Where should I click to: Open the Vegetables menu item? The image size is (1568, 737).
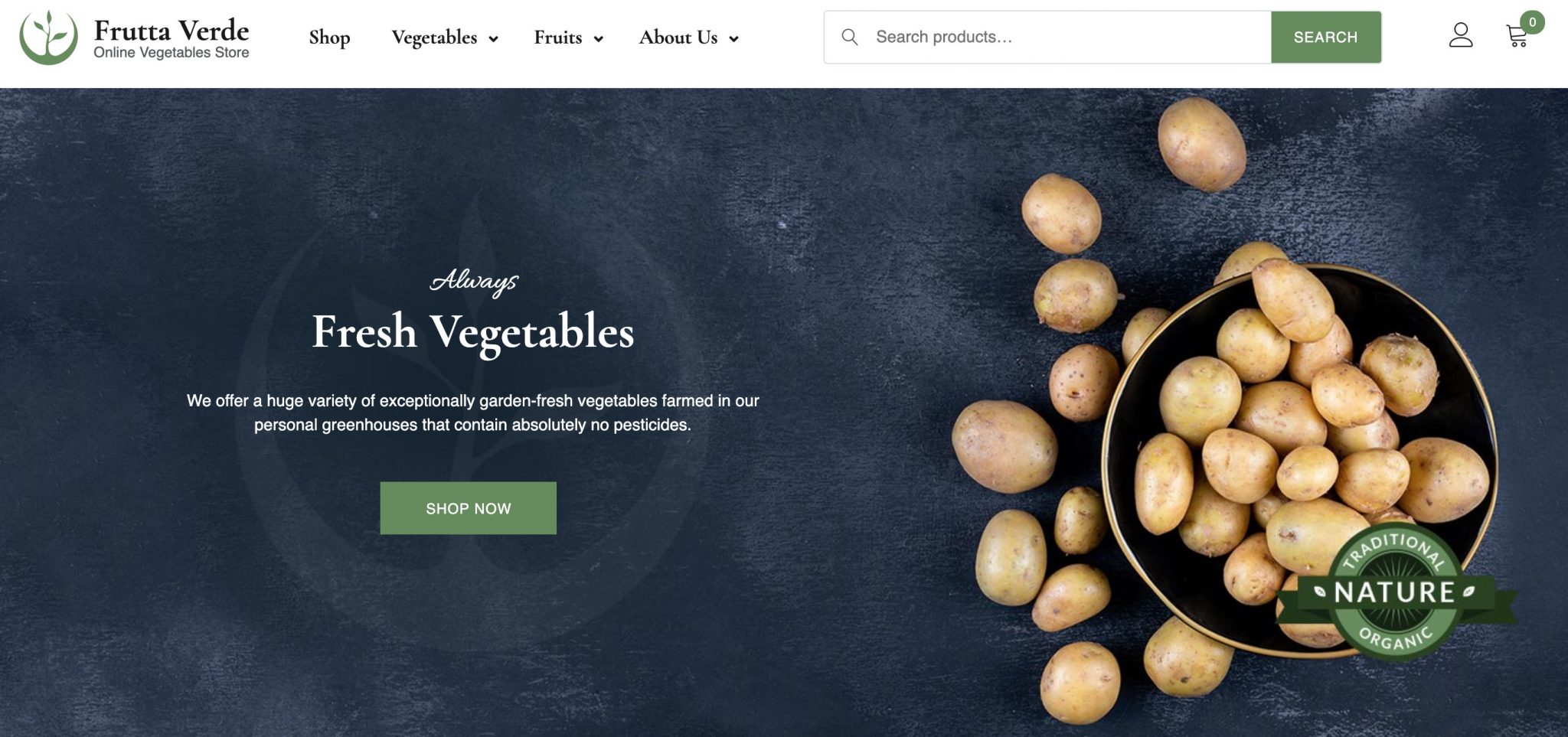pos(434,38)
